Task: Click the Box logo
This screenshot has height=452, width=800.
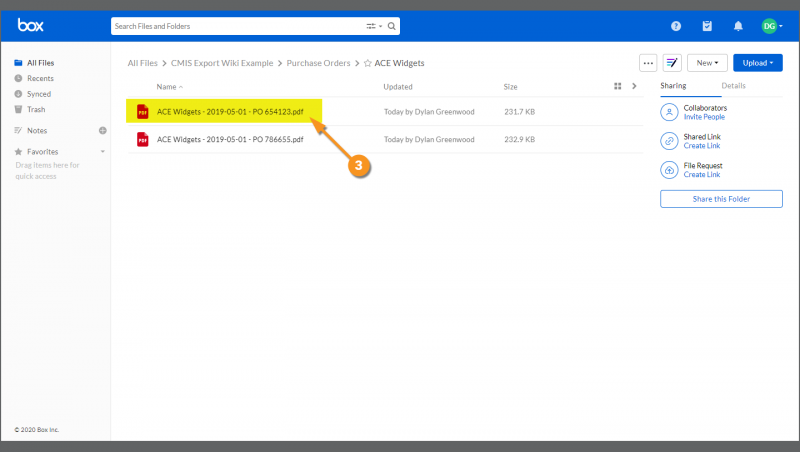Action: tap(31, 25)
